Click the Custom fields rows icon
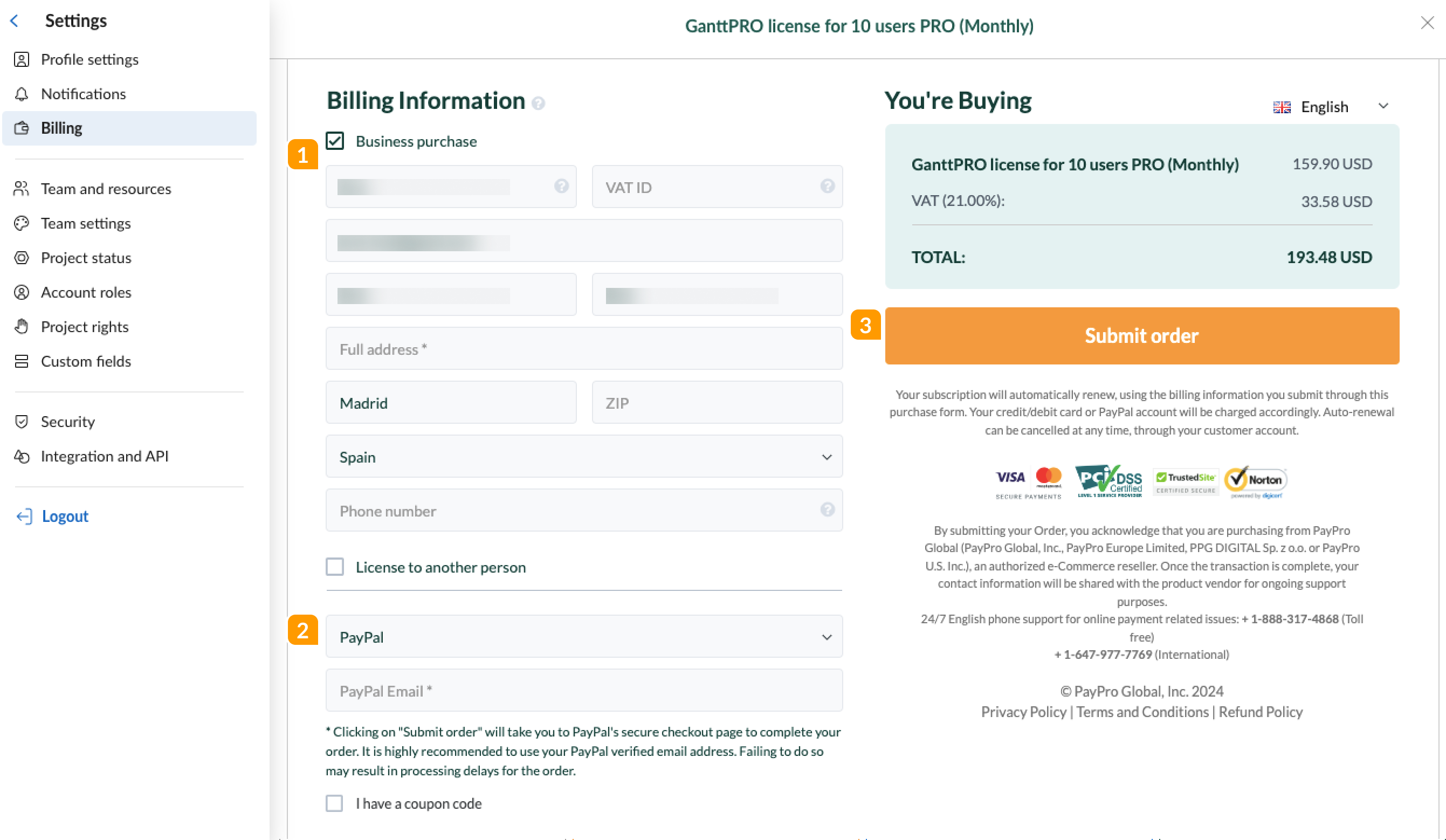 (21, 361)
